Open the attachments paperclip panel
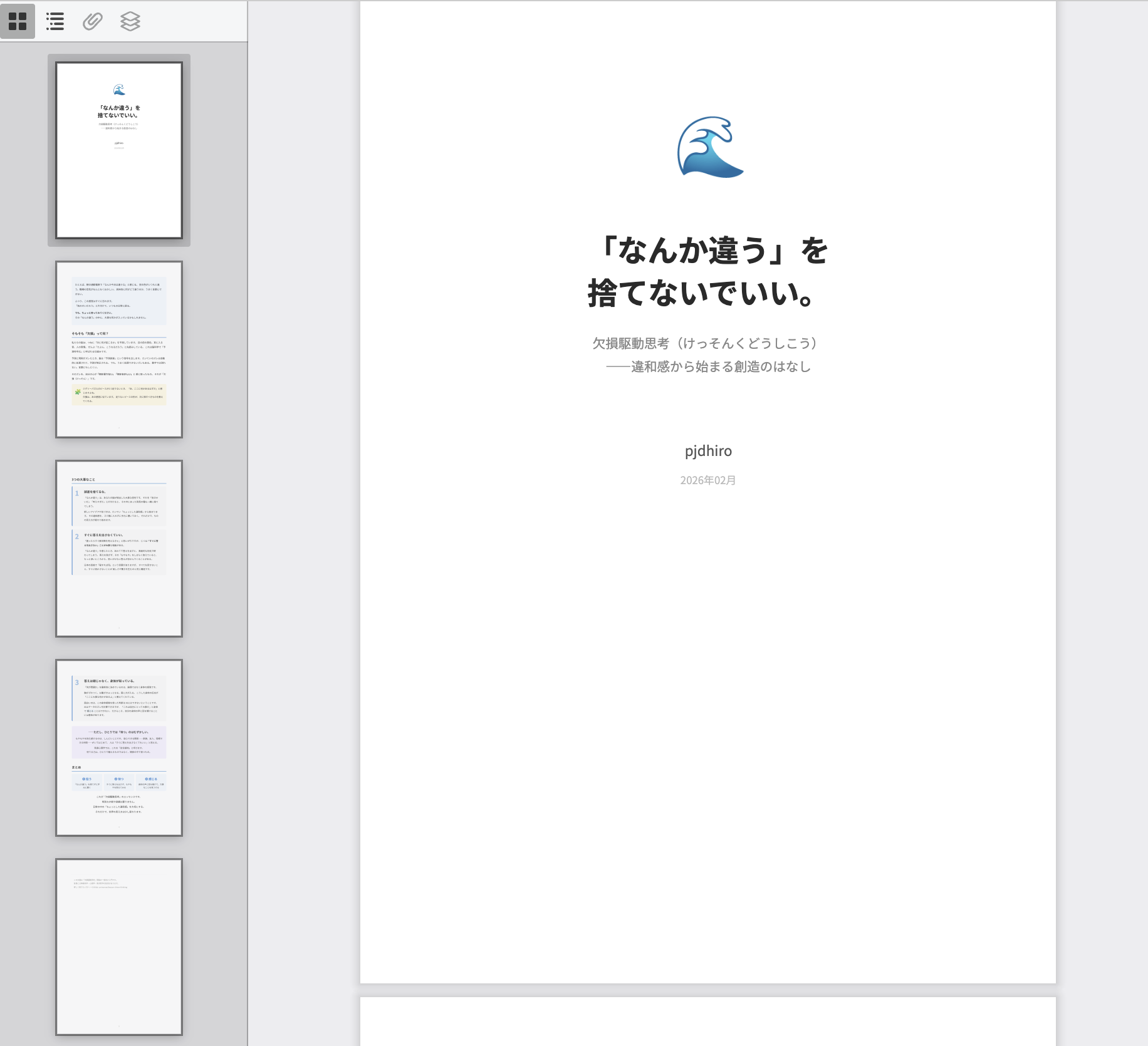1148x1046 pixels. [x=93, y=21]
